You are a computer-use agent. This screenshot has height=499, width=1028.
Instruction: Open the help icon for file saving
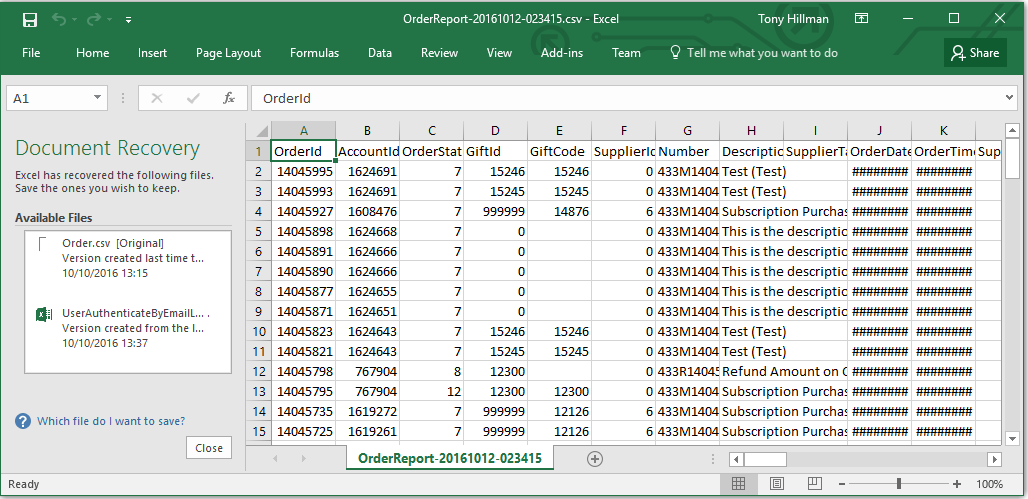(23, 421)
